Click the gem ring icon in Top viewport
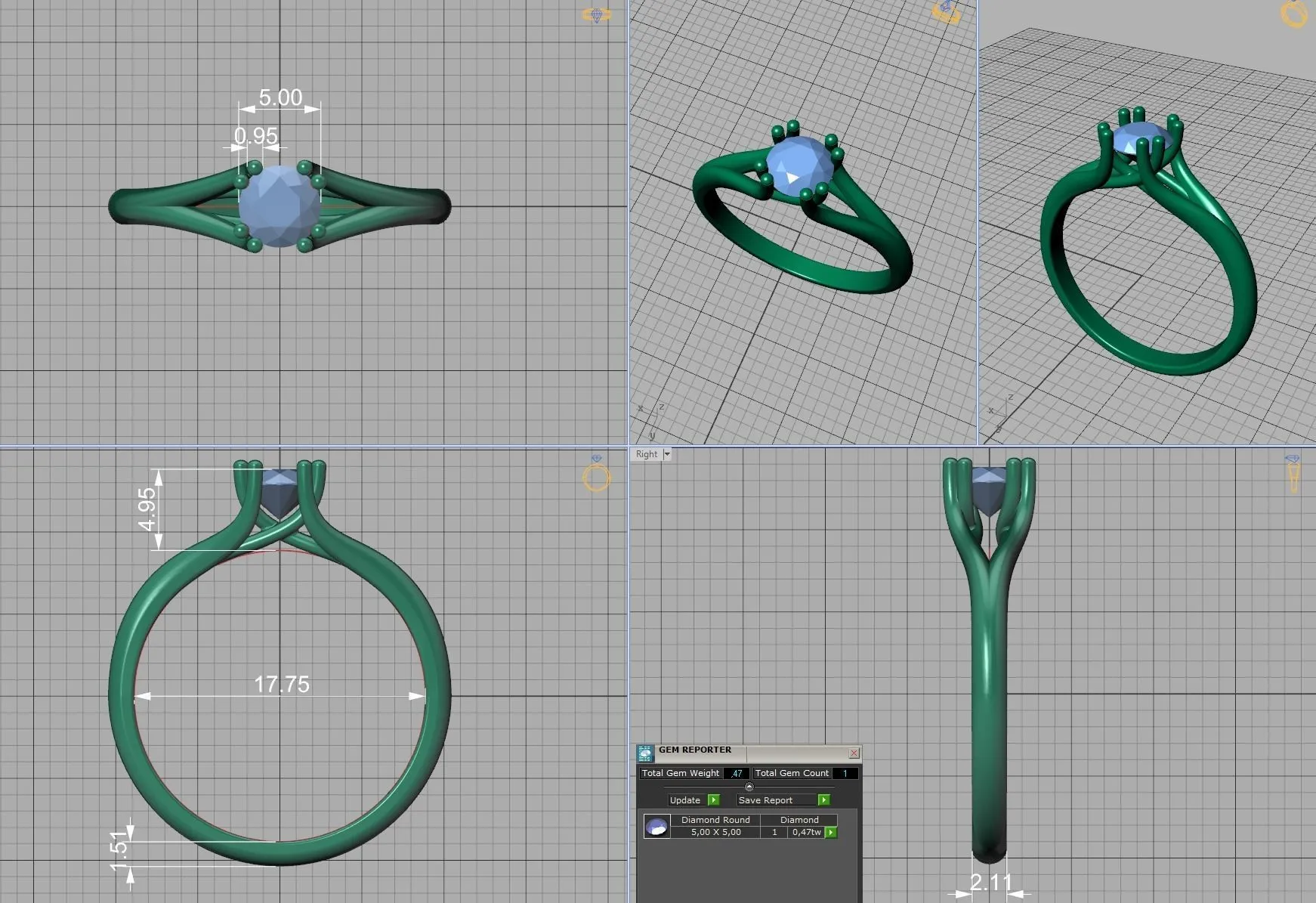Image resolution: width=1316 pixels, height=903 pixels. pos(596,15)
